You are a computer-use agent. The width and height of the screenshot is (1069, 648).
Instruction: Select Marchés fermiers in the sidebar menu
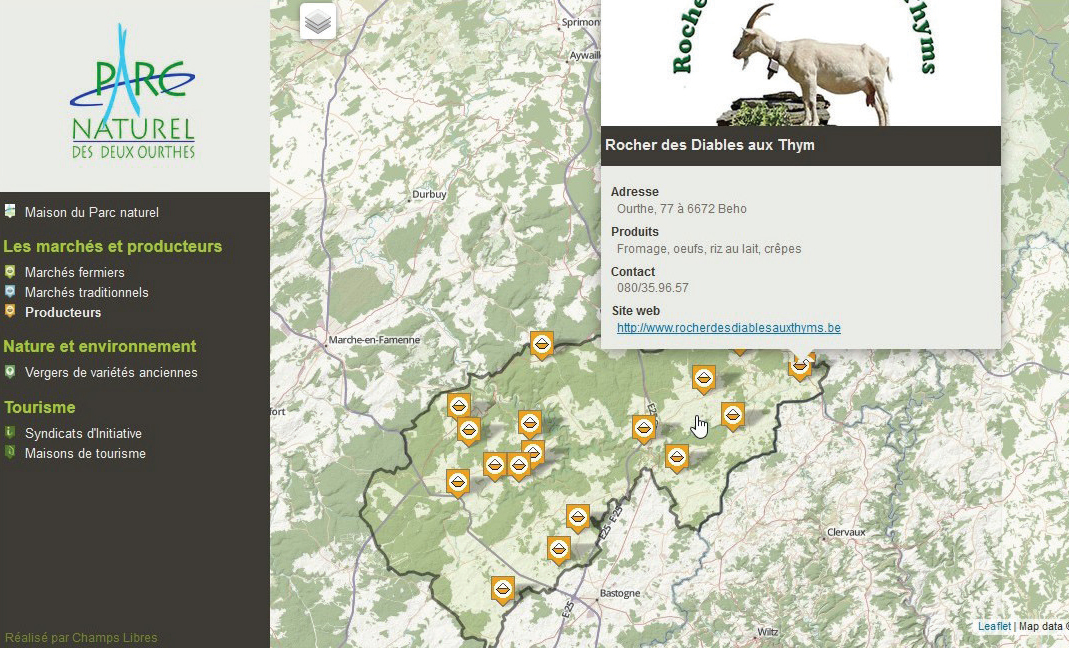[x=76, y=272]
